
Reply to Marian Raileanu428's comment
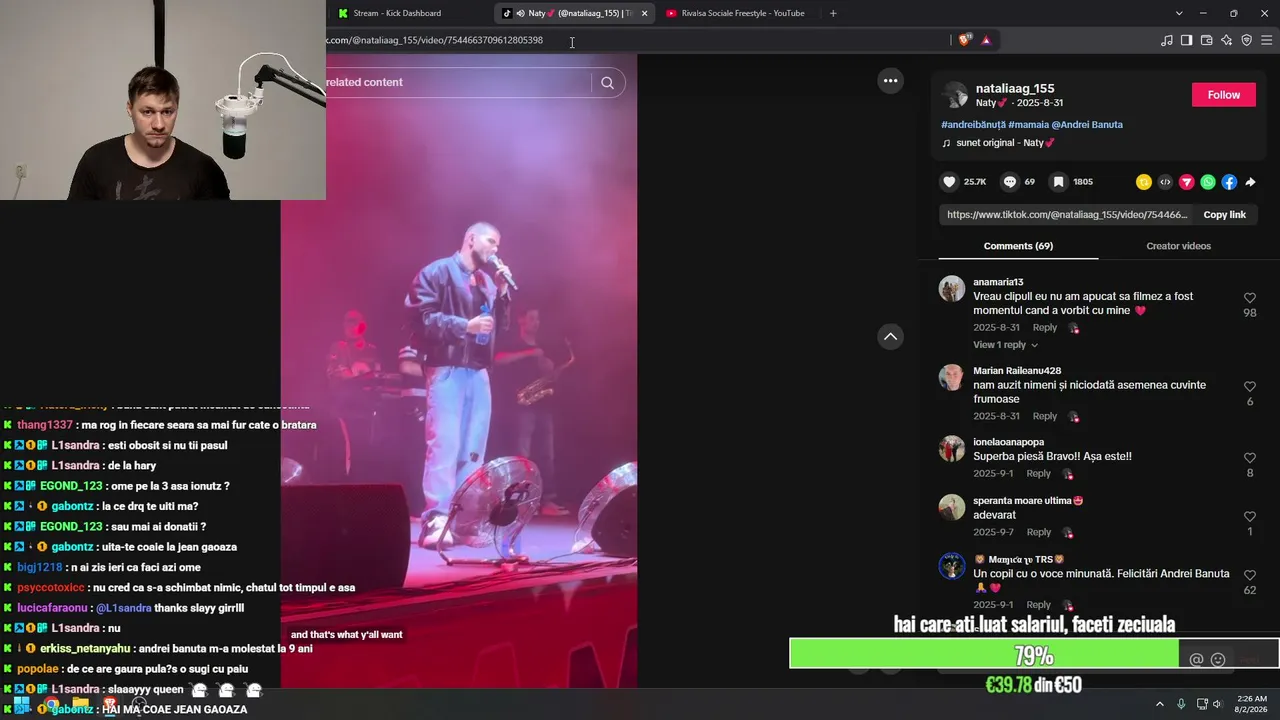pos(1045,416)
